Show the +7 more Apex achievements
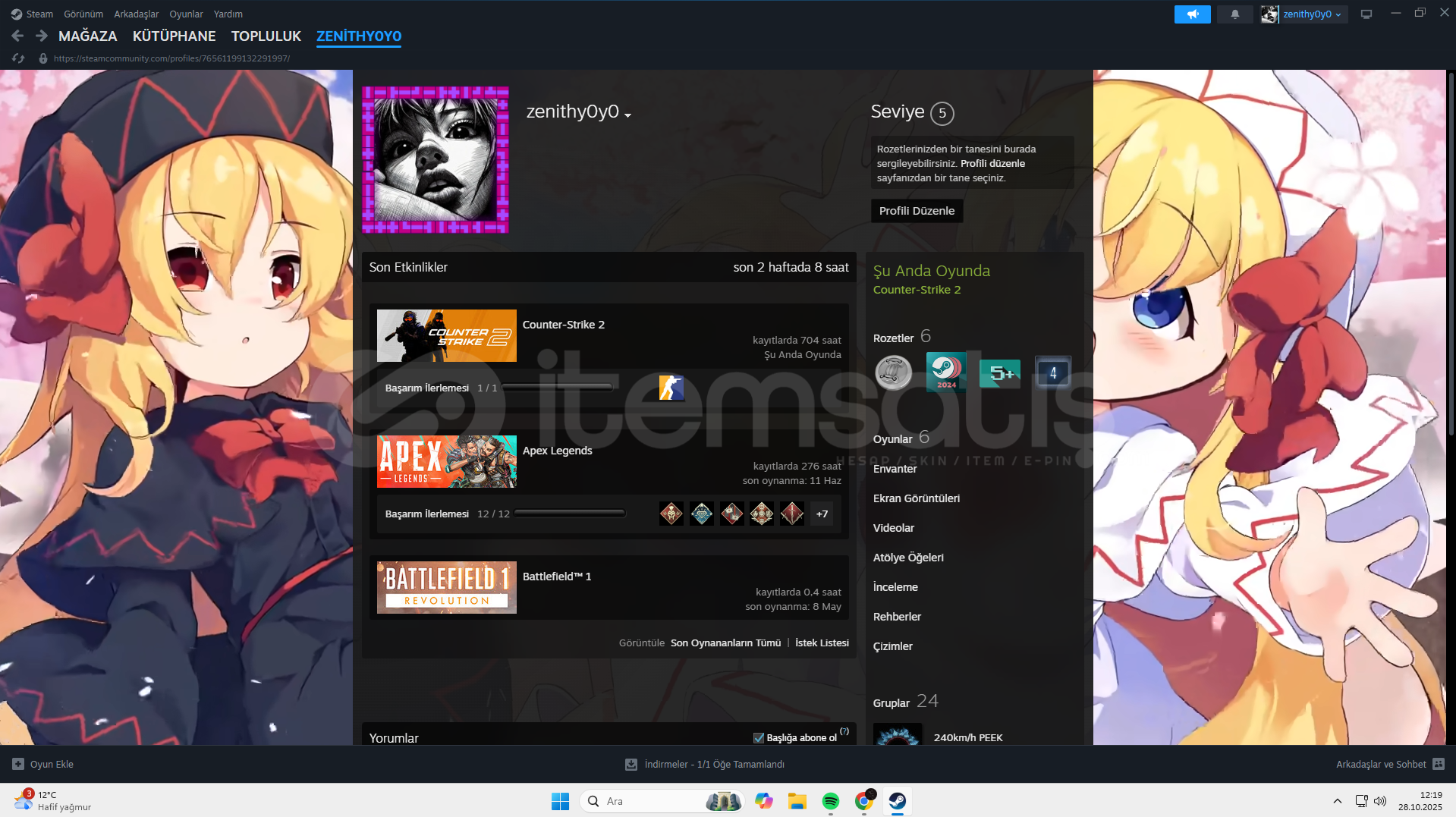 coord(822,514)
